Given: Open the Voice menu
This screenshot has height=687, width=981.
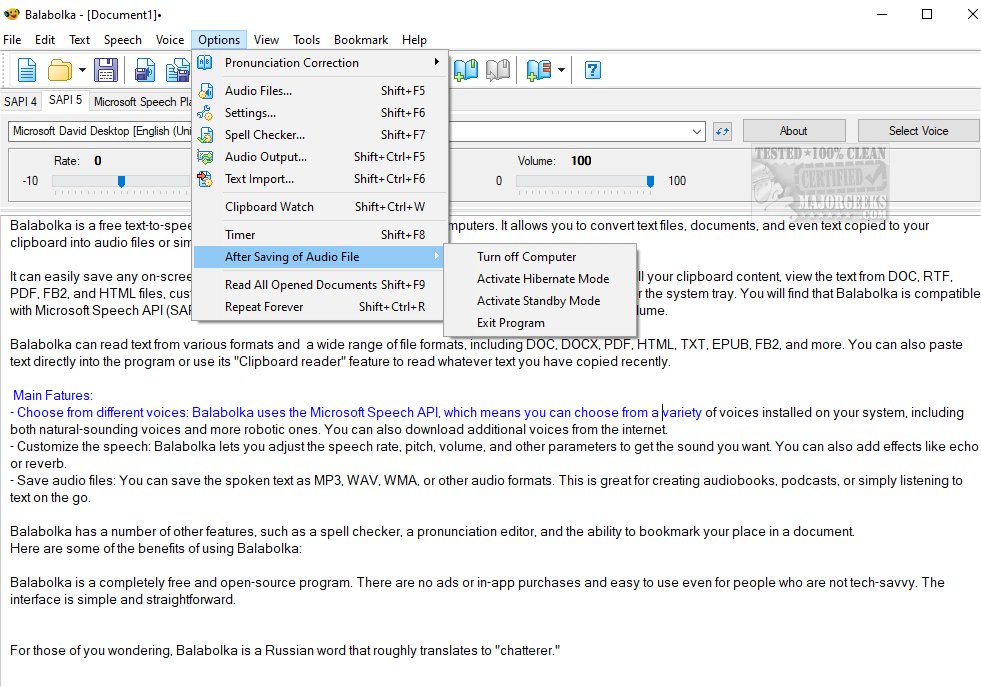Looking at the screenshot, I should point(170,40).
